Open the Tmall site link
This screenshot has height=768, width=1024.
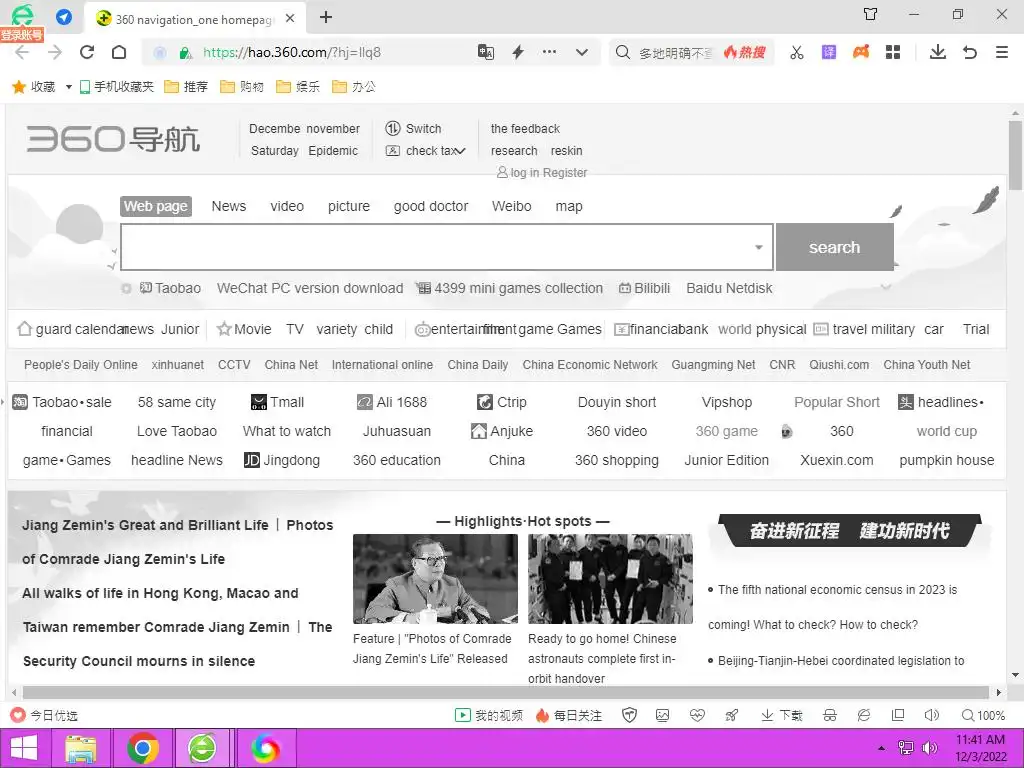[x=278, y=402]
